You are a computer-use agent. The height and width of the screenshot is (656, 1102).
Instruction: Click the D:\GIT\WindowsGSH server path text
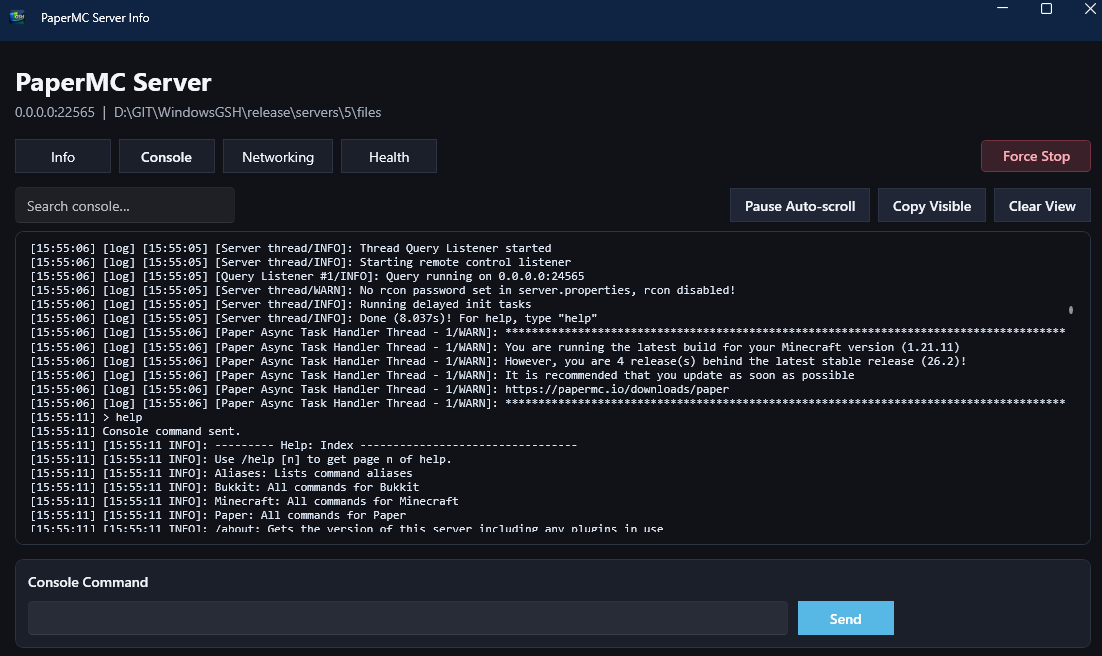247,112
